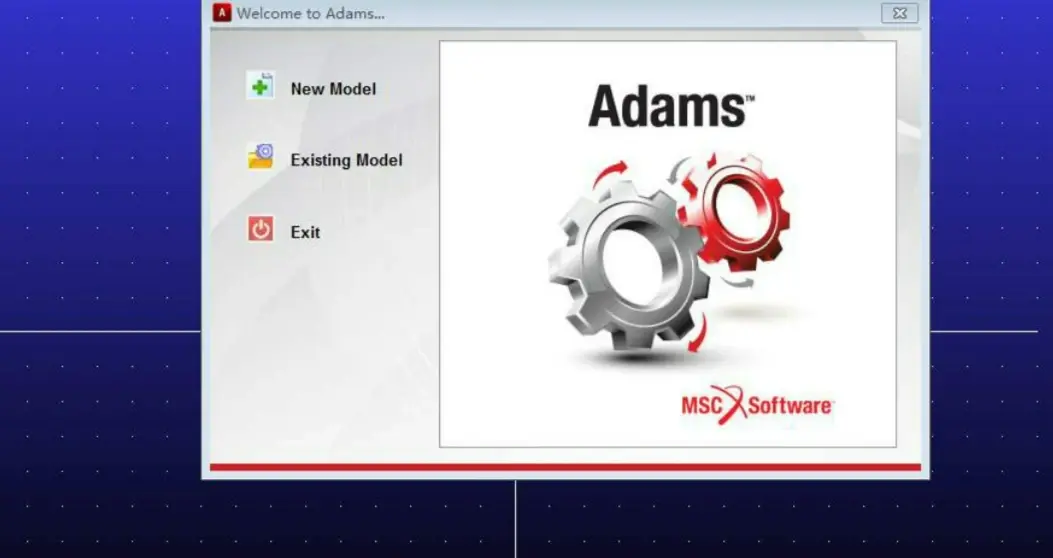Select the New Model label
The image size is (1053, 558).
[333, 89]
